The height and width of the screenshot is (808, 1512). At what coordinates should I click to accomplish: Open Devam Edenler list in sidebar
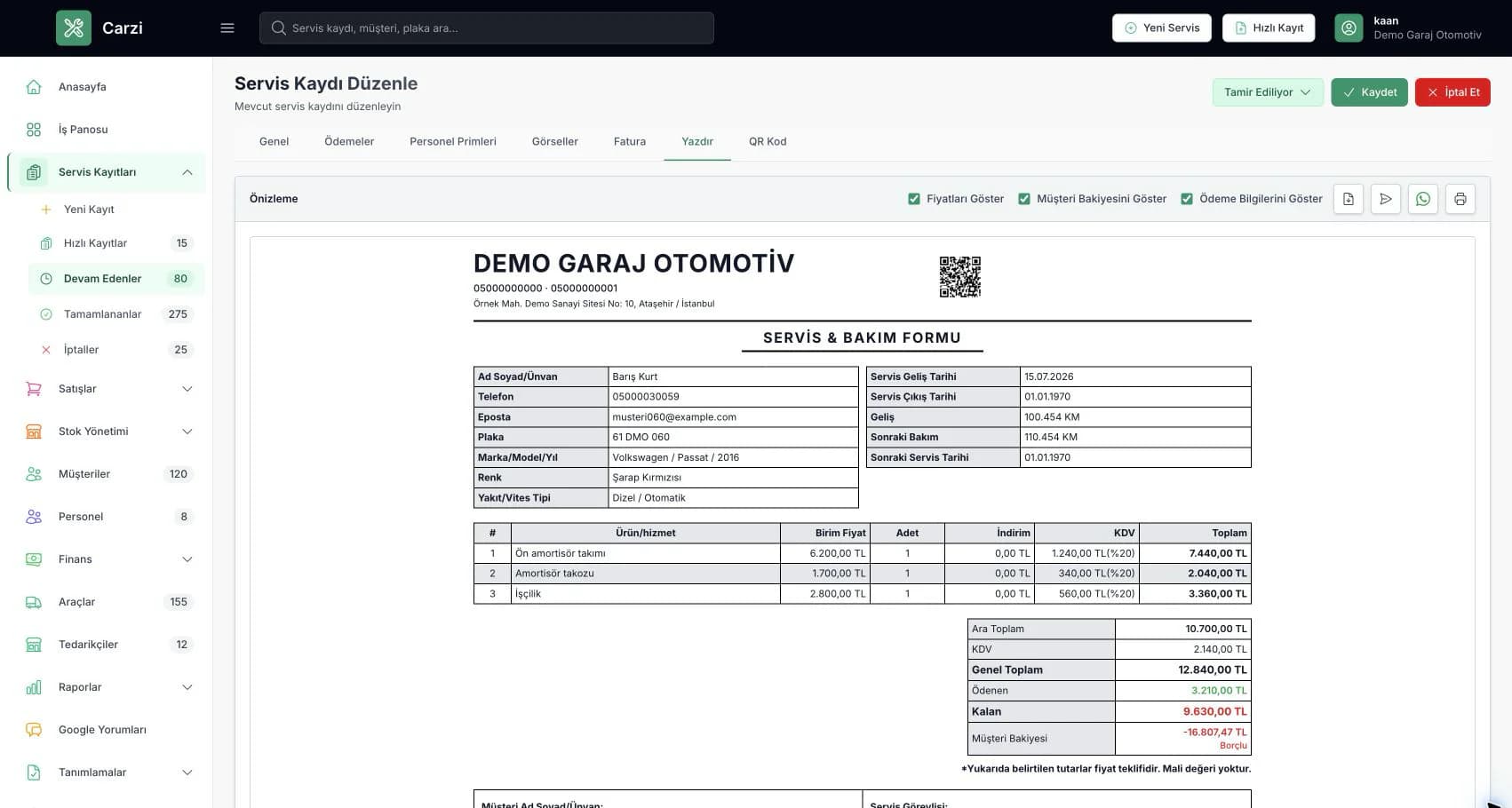pos(116,279)
